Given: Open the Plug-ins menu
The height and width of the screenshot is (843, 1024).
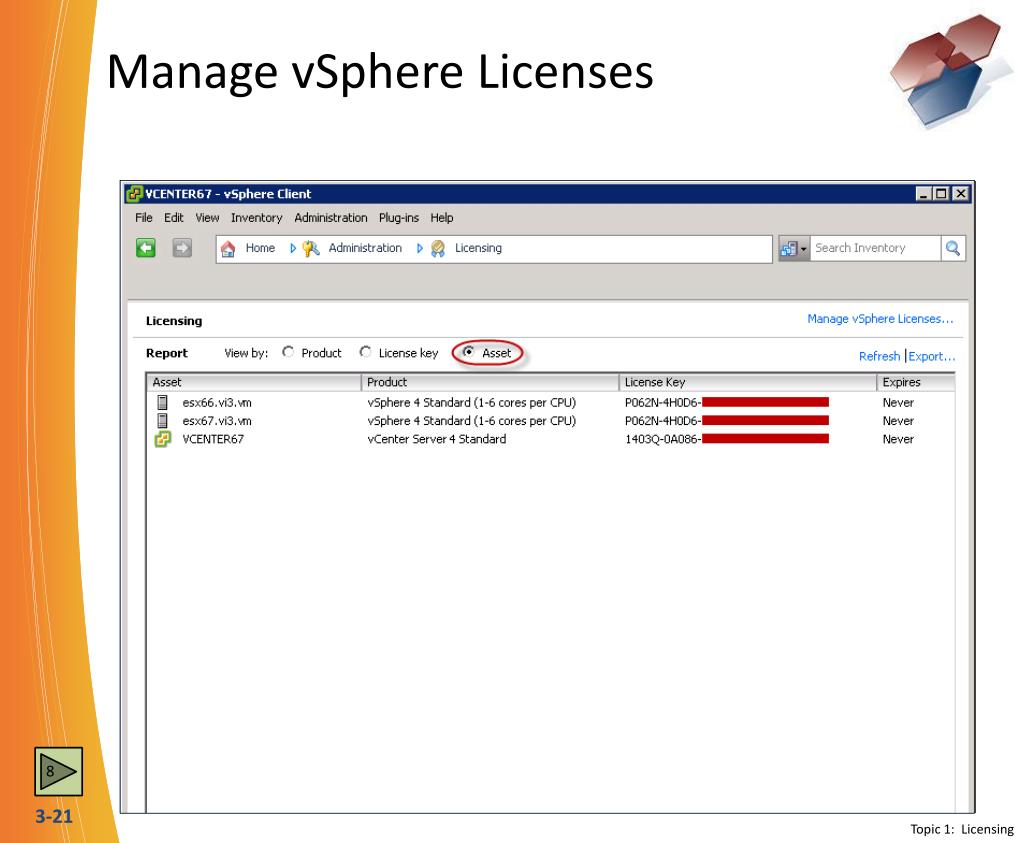Looking at the screenshot, I should coord(399,217).
